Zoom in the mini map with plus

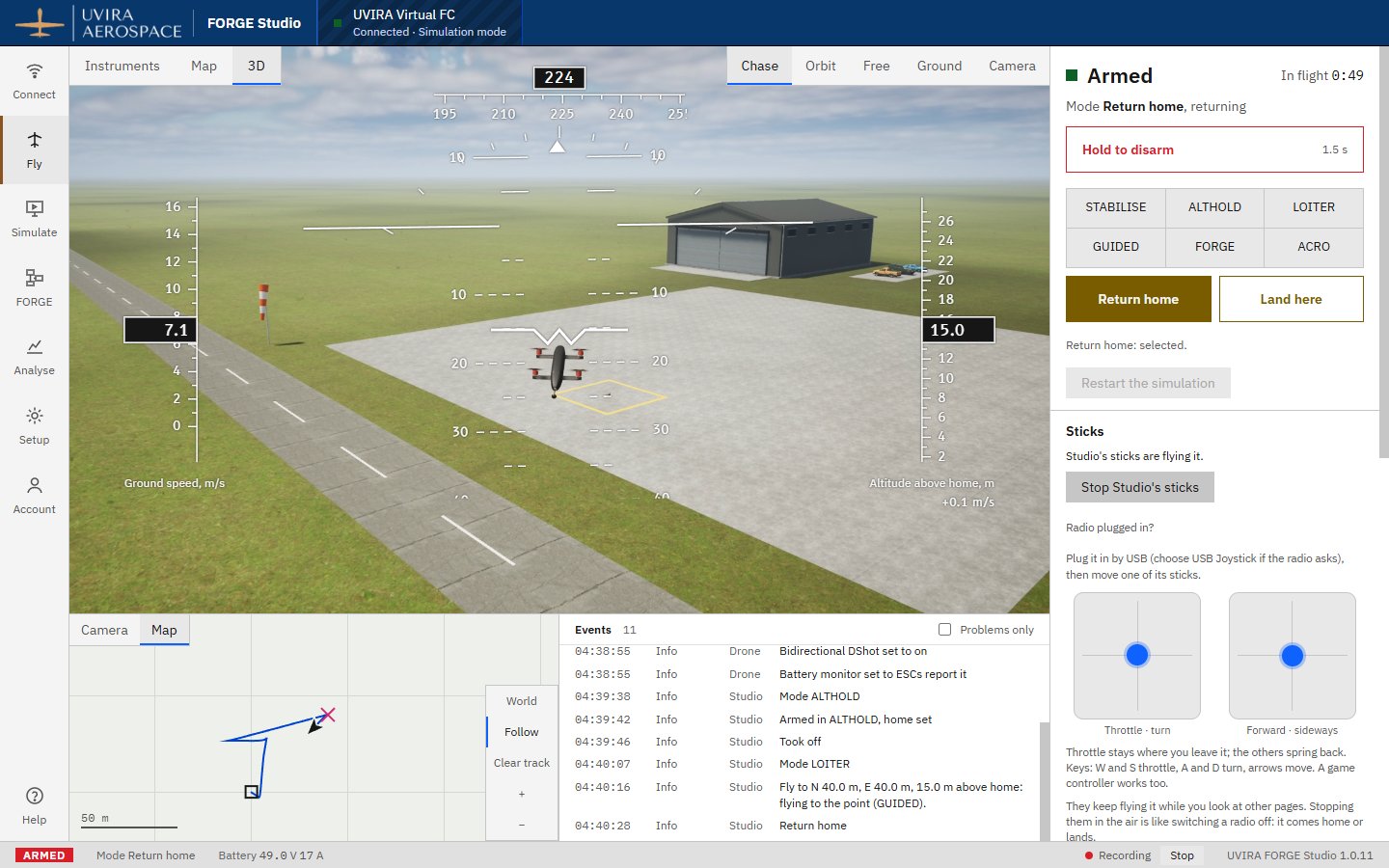click(522, 794)
